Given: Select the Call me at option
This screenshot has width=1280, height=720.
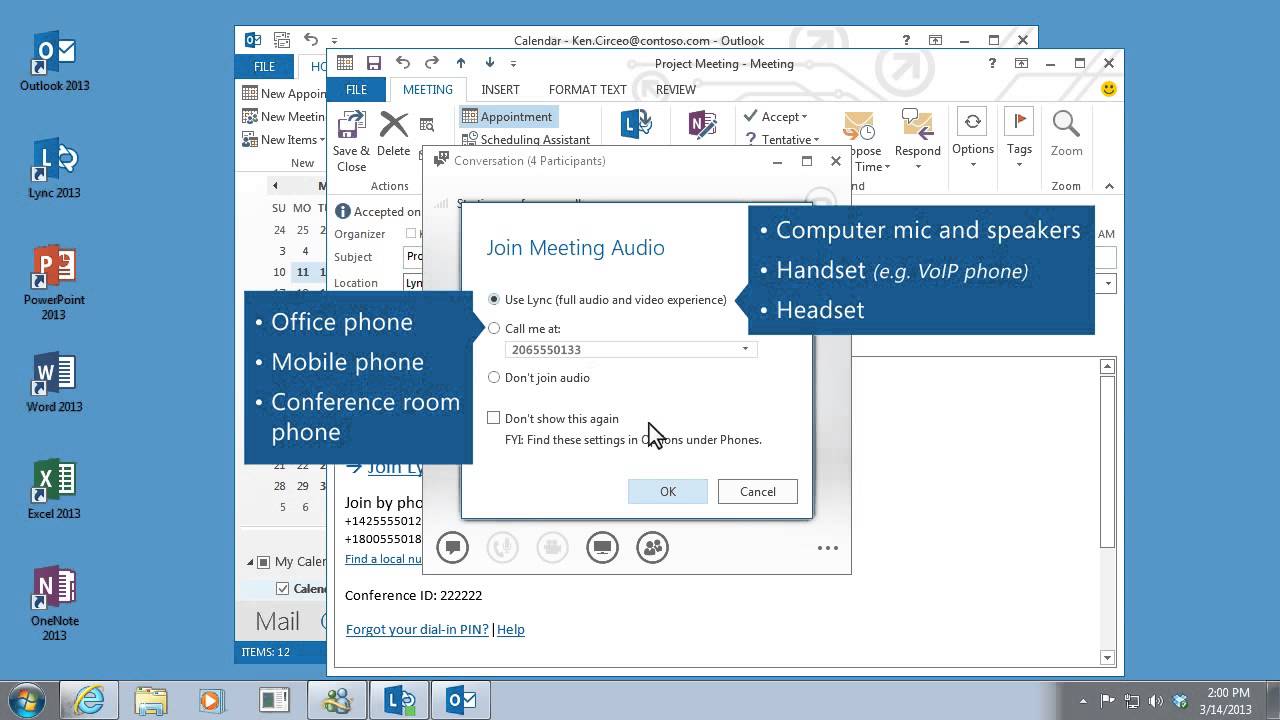Looking at the screenshot, I should coord(494,328).
